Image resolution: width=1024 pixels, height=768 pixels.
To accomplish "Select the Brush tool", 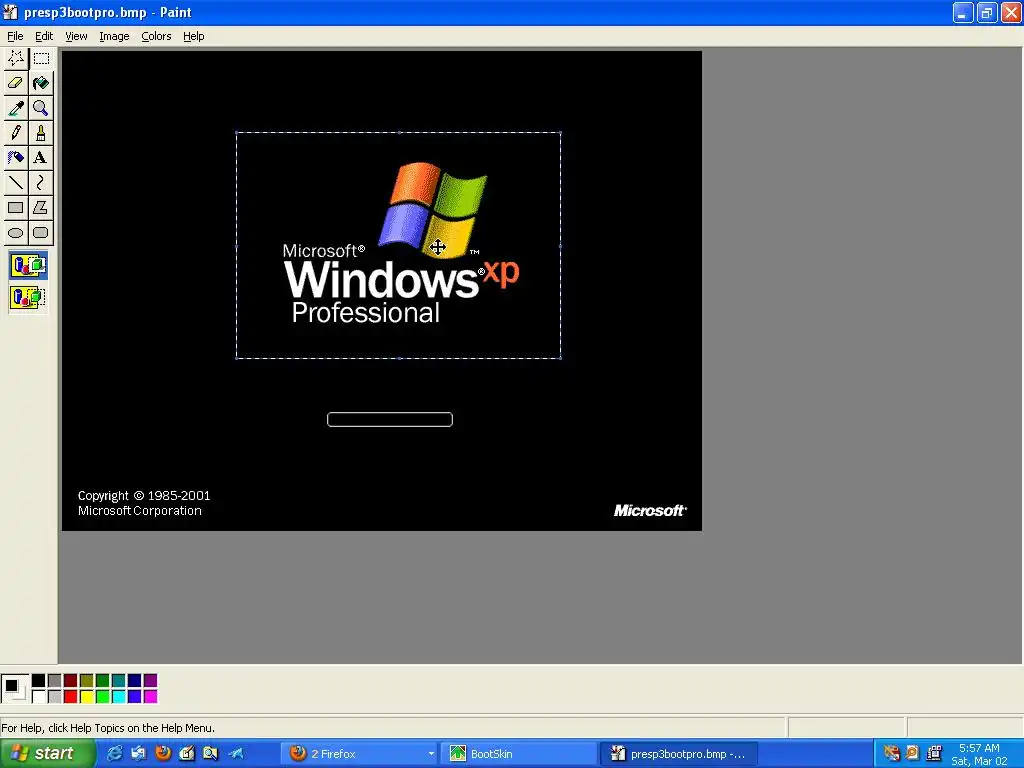I will (x=40, y=133).
